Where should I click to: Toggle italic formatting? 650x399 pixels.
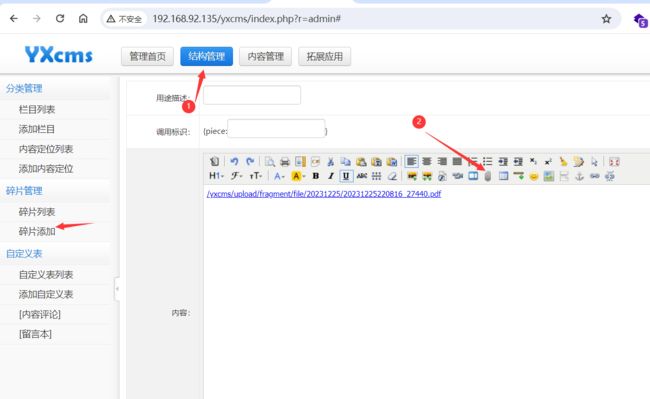pos(330,176)
